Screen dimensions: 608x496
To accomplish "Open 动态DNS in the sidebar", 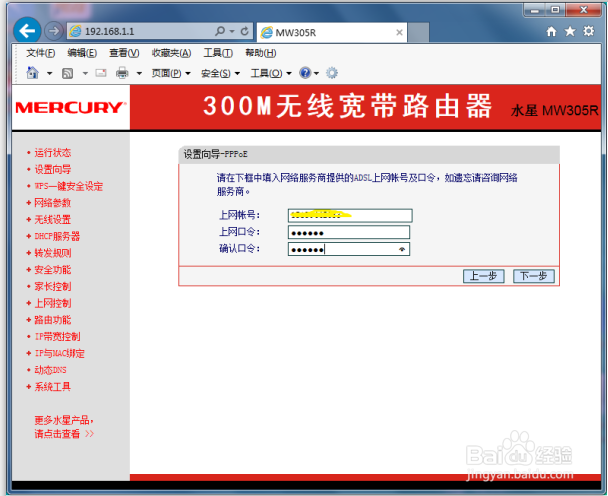I will (x=50, y=370).
